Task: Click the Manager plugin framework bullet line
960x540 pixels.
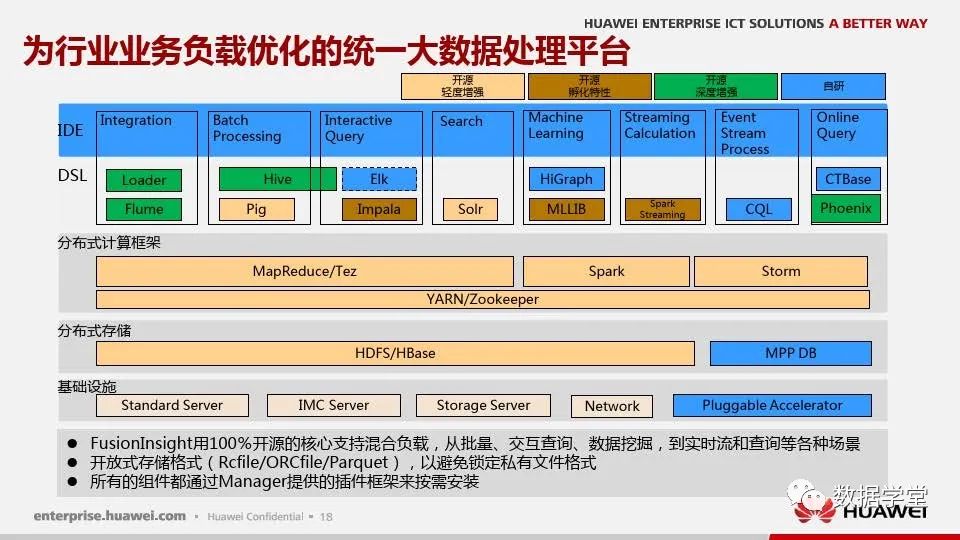Action: pyautogui.click(x=284, y=482)
